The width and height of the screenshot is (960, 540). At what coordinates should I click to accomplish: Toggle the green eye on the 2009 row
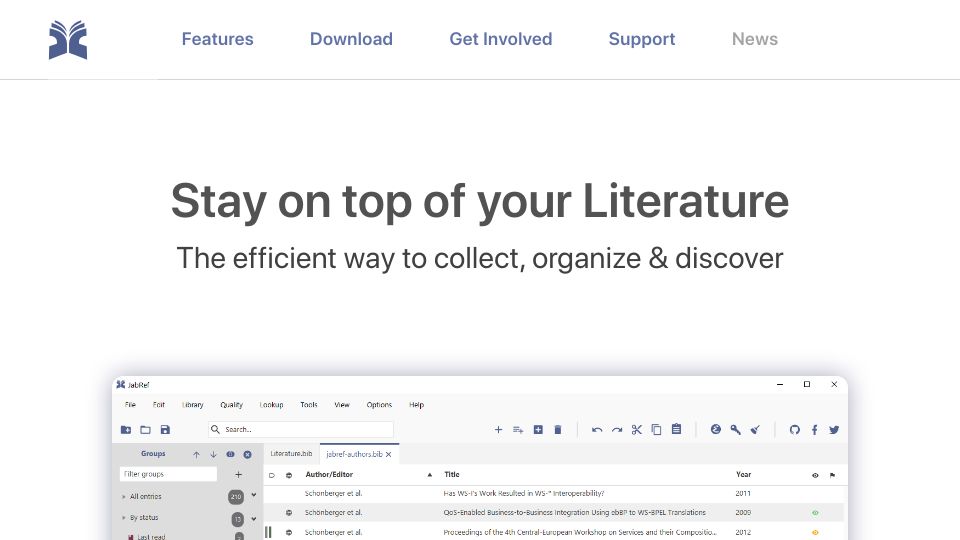tap(815, 513)
